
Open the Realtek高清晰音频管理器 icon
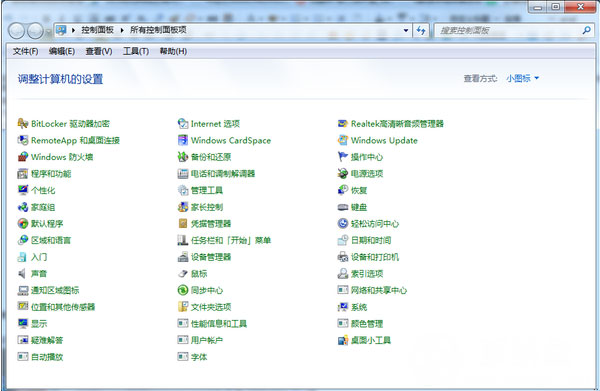[x=343, y=124]
